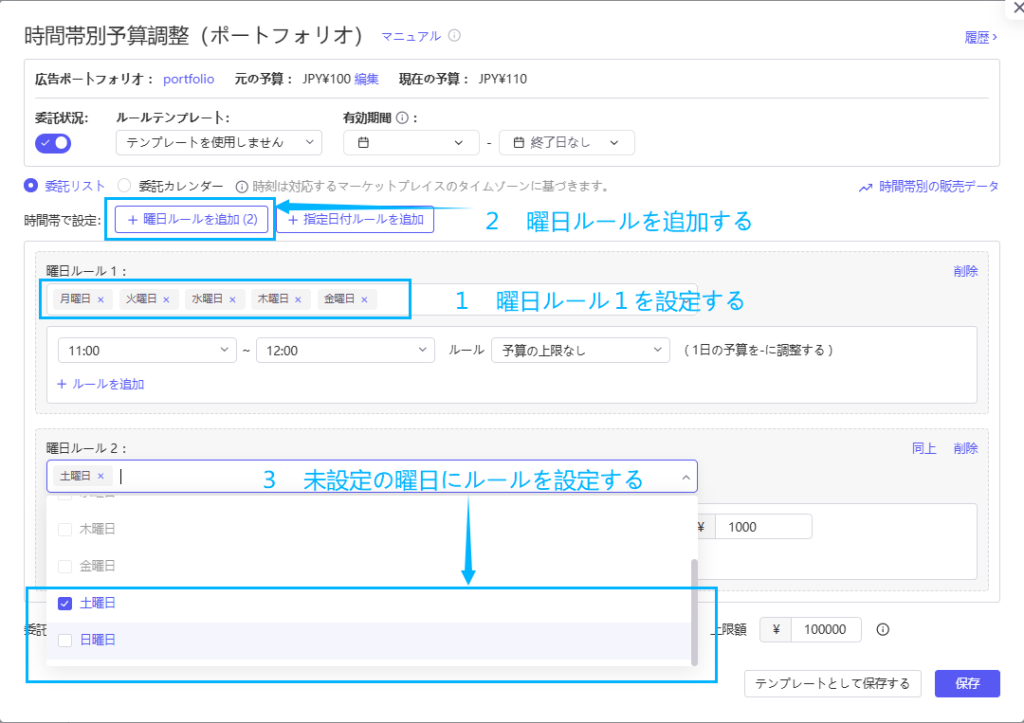Click the timezone info icon
The width and height of the screenshot is (1024, 723).
pyautogui.click(x=242, y=187)
